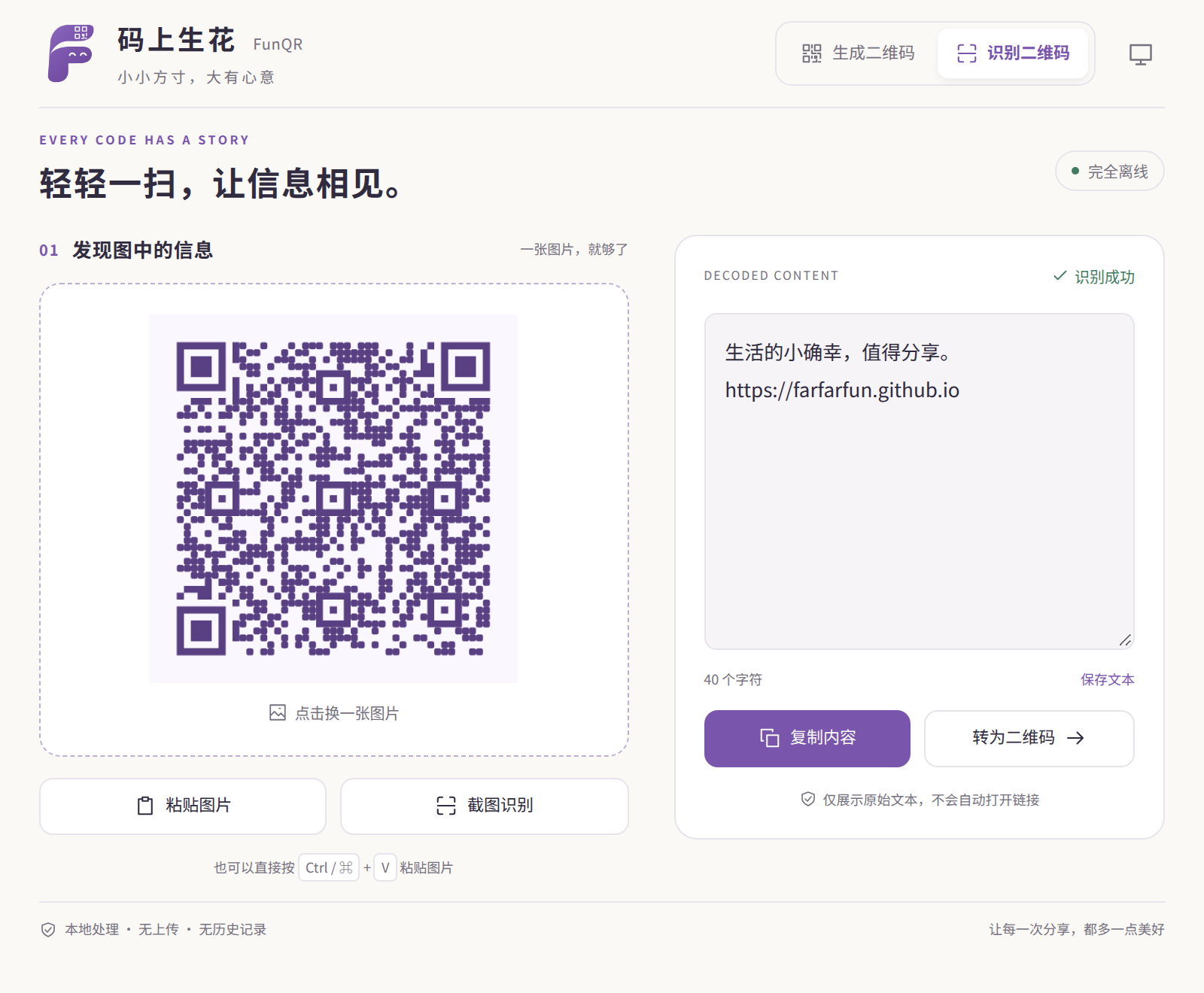Image resolution: width=1204 pixels, height=993 pixels.
Task: Click the 截图识别 button
Action: tap(485, 806)
